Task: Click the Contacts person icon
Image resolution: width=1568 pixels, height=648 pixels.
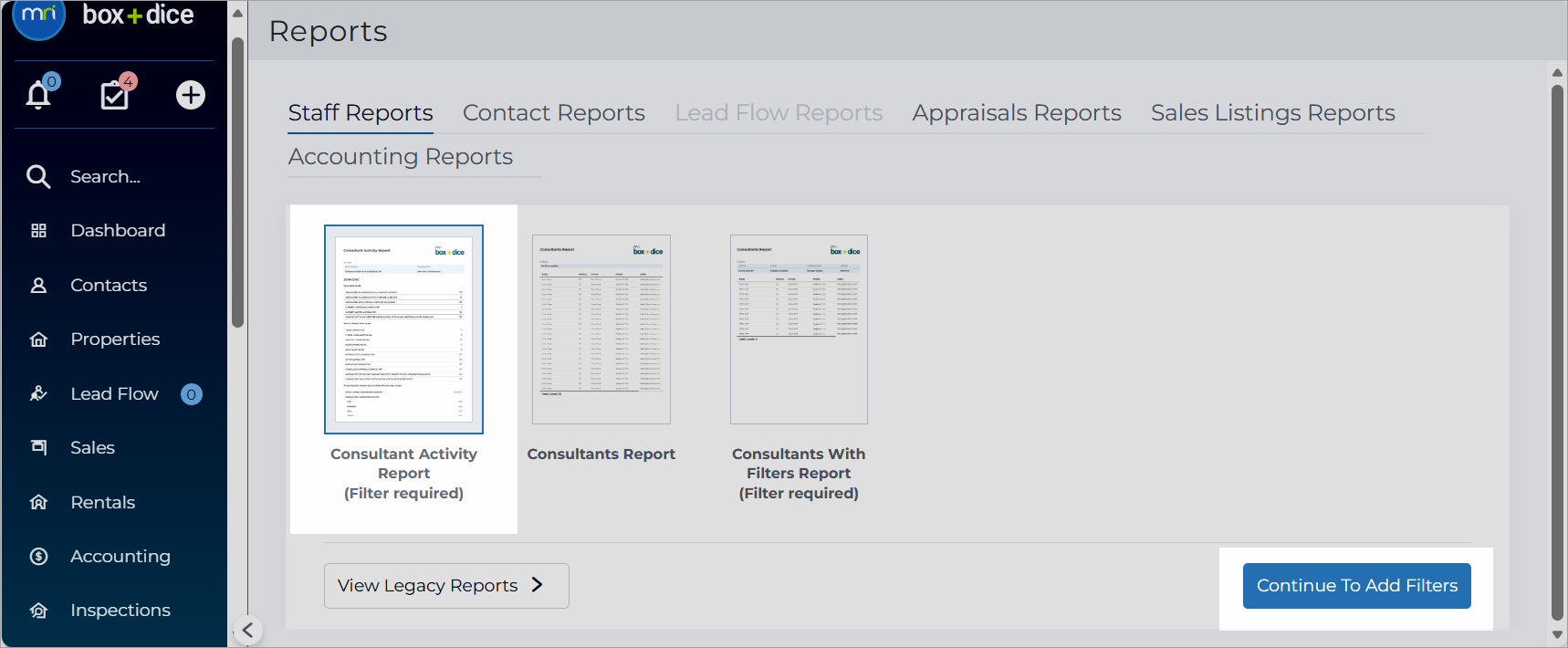Action: 38,285
